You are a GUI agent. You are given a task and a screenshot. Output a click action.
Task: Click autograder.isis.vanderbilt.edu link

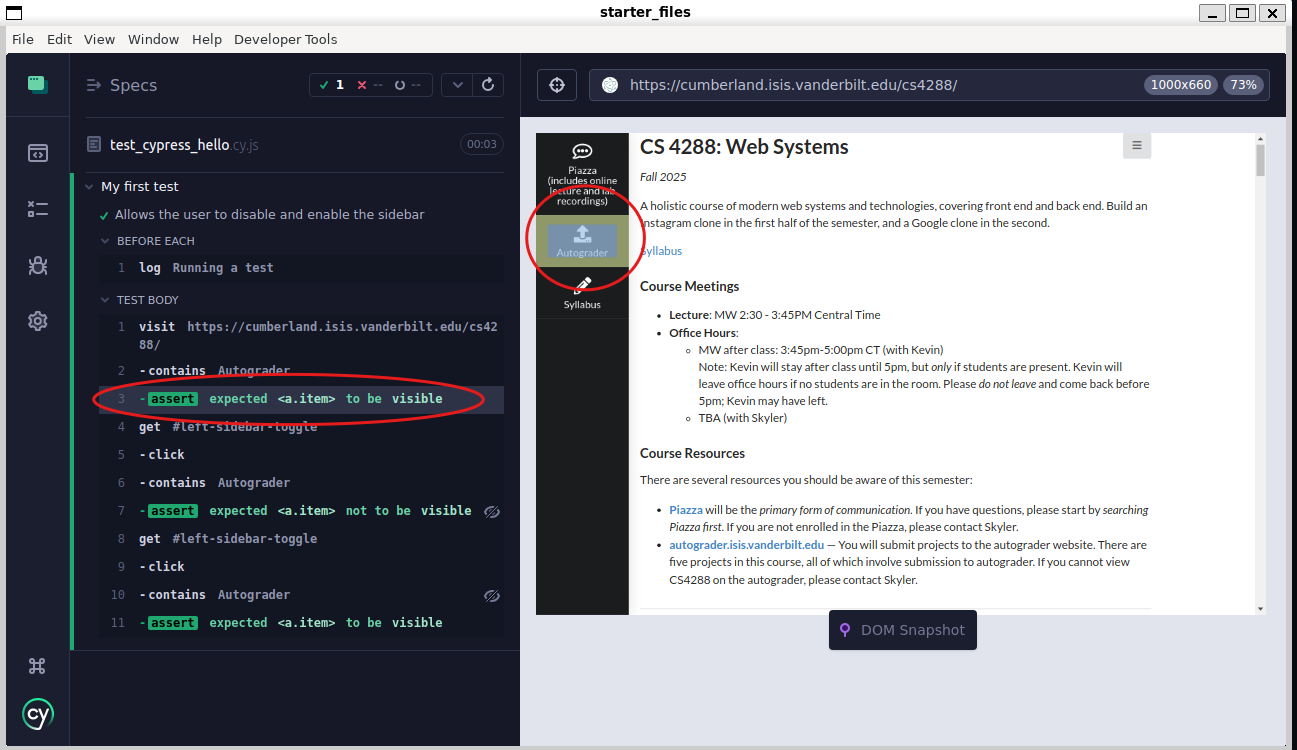[746, 545]
